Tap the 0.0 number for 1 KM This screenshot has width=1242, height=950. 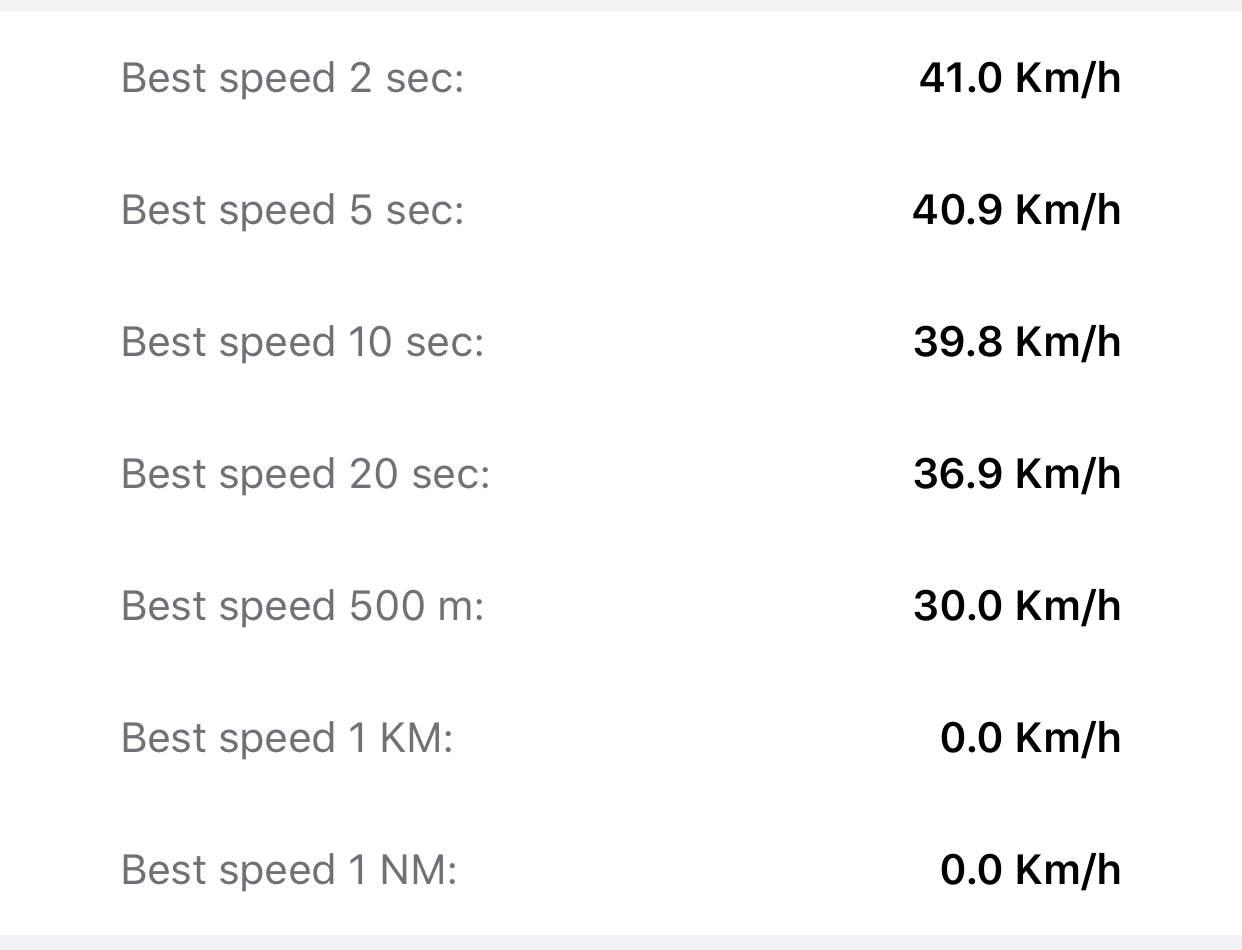click(x=971, y=738)
